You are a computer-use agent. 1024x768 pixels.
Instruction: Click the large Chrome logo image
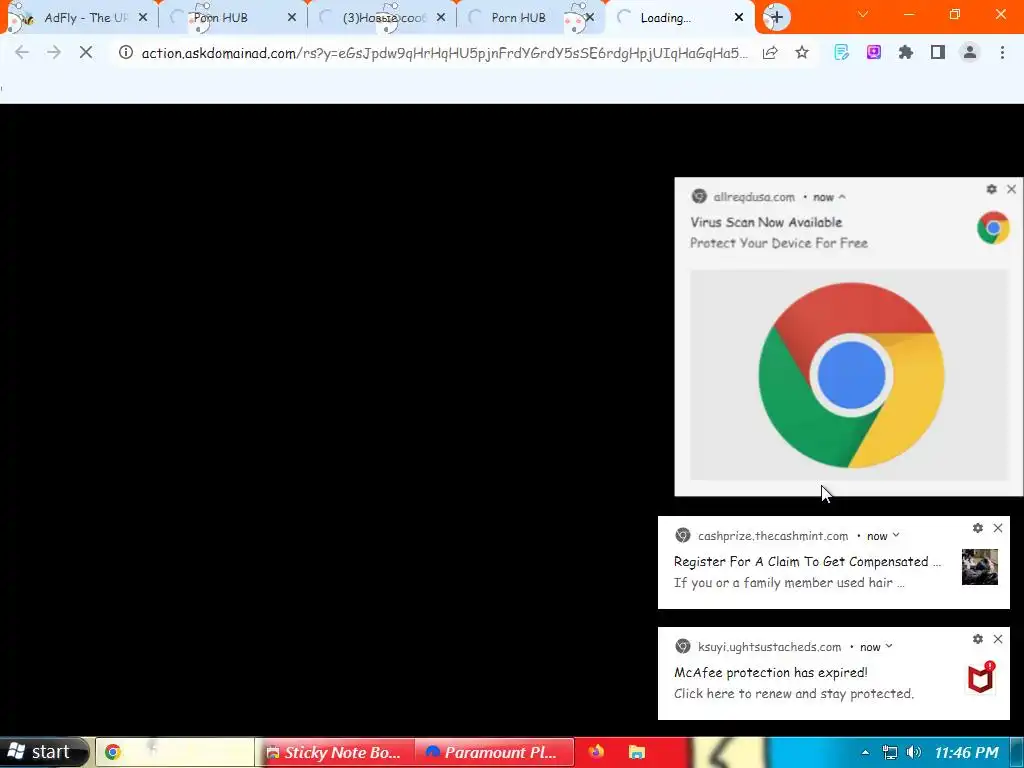pyautogui.click(x=850, y=375)
